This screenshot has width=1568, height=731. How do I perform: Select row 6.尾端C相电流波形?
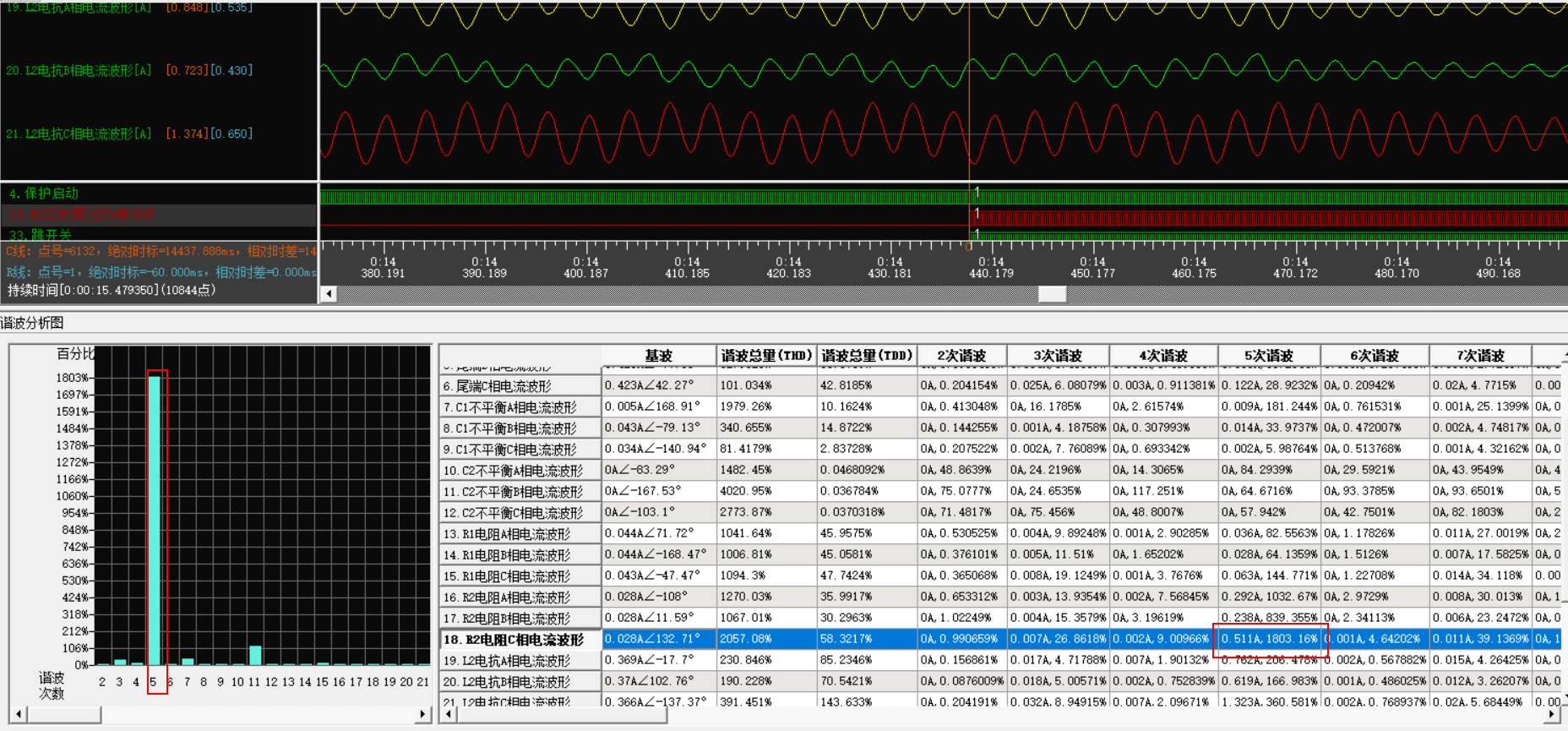tap(520, 386)
